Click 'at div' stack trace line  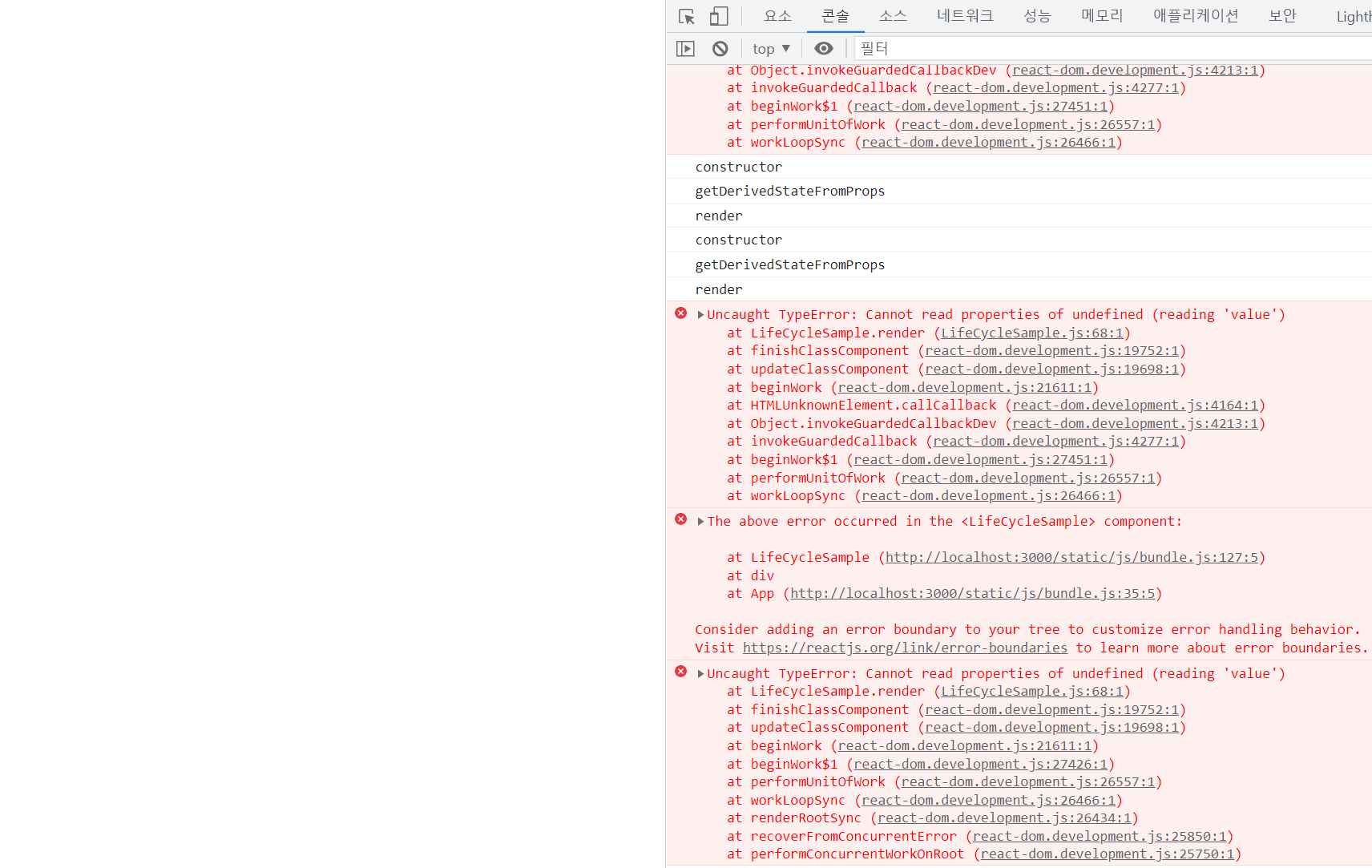pos(751,575)
